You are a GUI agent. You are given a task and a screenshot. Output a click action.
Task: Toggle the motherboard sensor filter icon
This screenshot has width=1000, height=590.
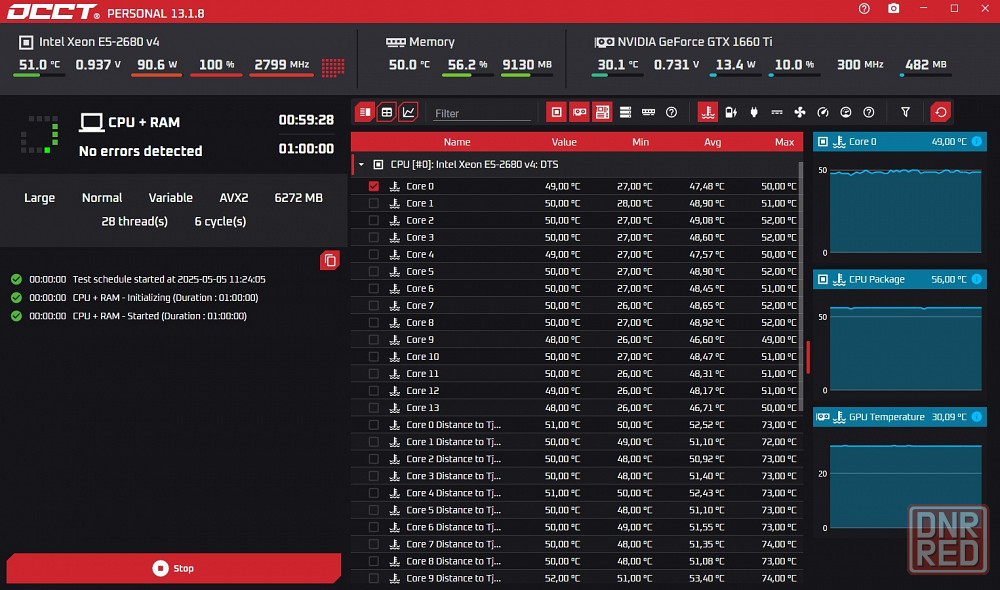tap(602, 112)
